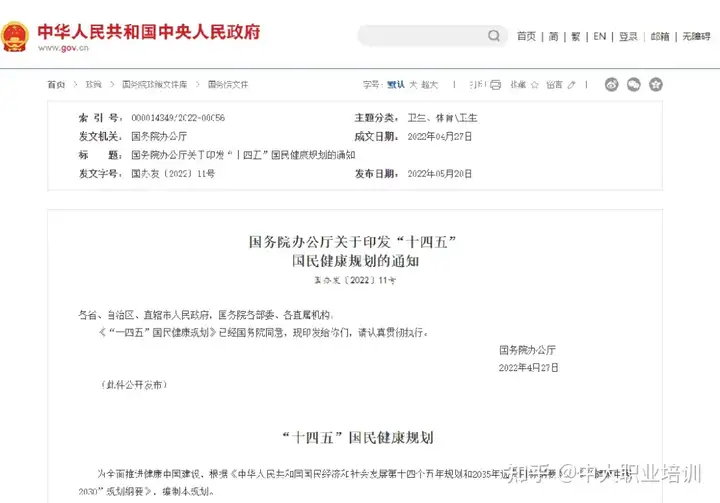The image size is (720, 503).
Task: Select the 成文日期 value 2022年04月27日
Action: [x=440, y=136]
